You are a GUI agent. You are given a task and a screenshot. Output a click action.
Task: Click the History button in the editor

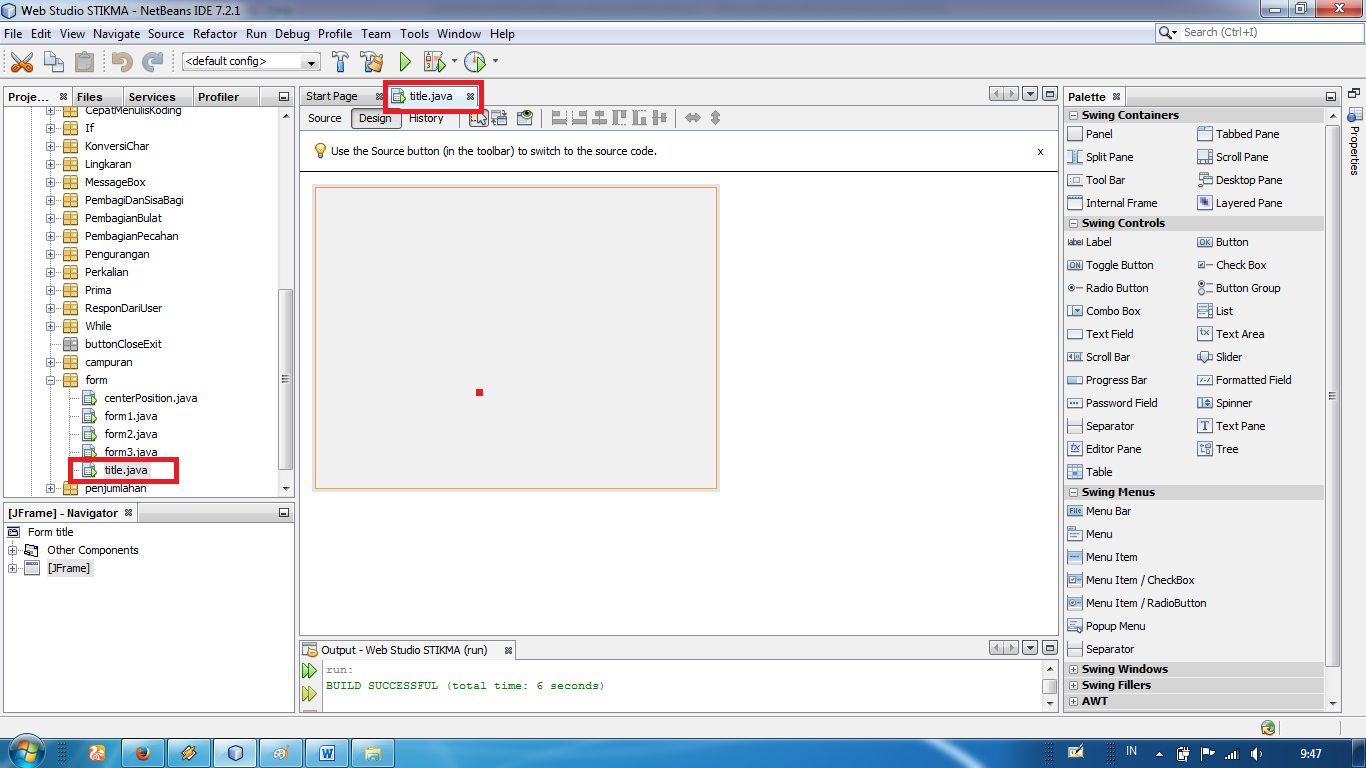click(426, 118)
